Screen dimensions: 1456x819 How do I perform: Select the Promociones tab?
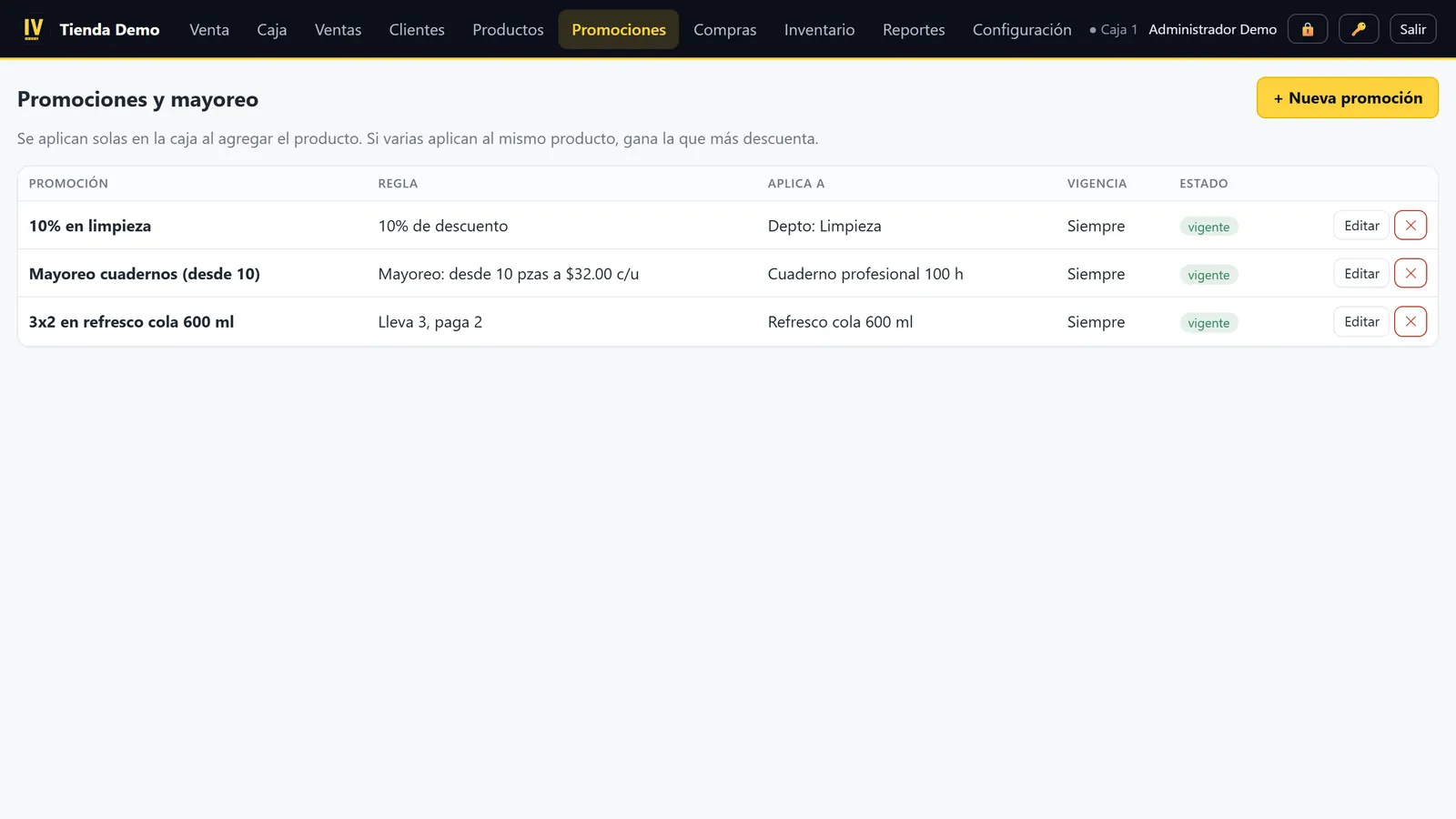coord(619,29)
